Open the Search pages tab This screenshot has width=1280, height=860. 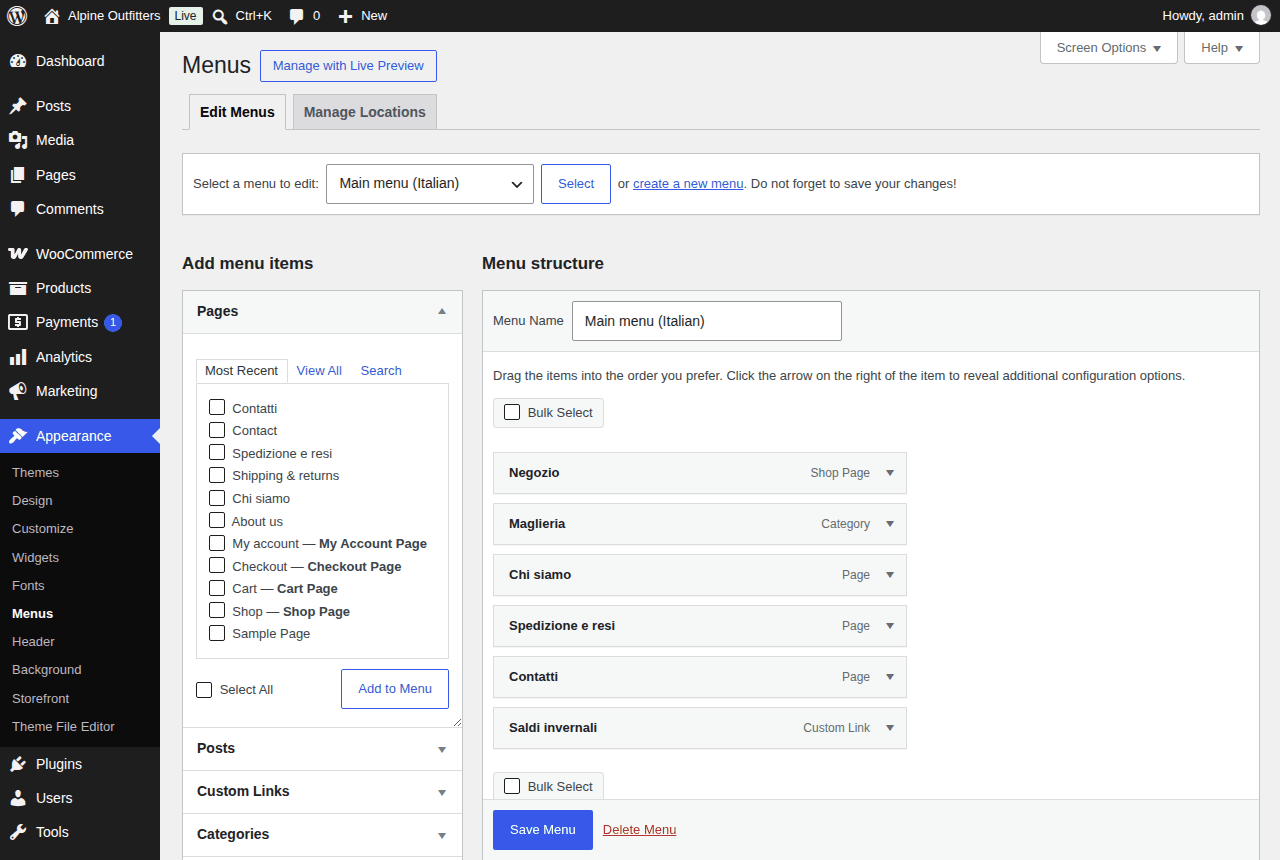pos(381,371)
